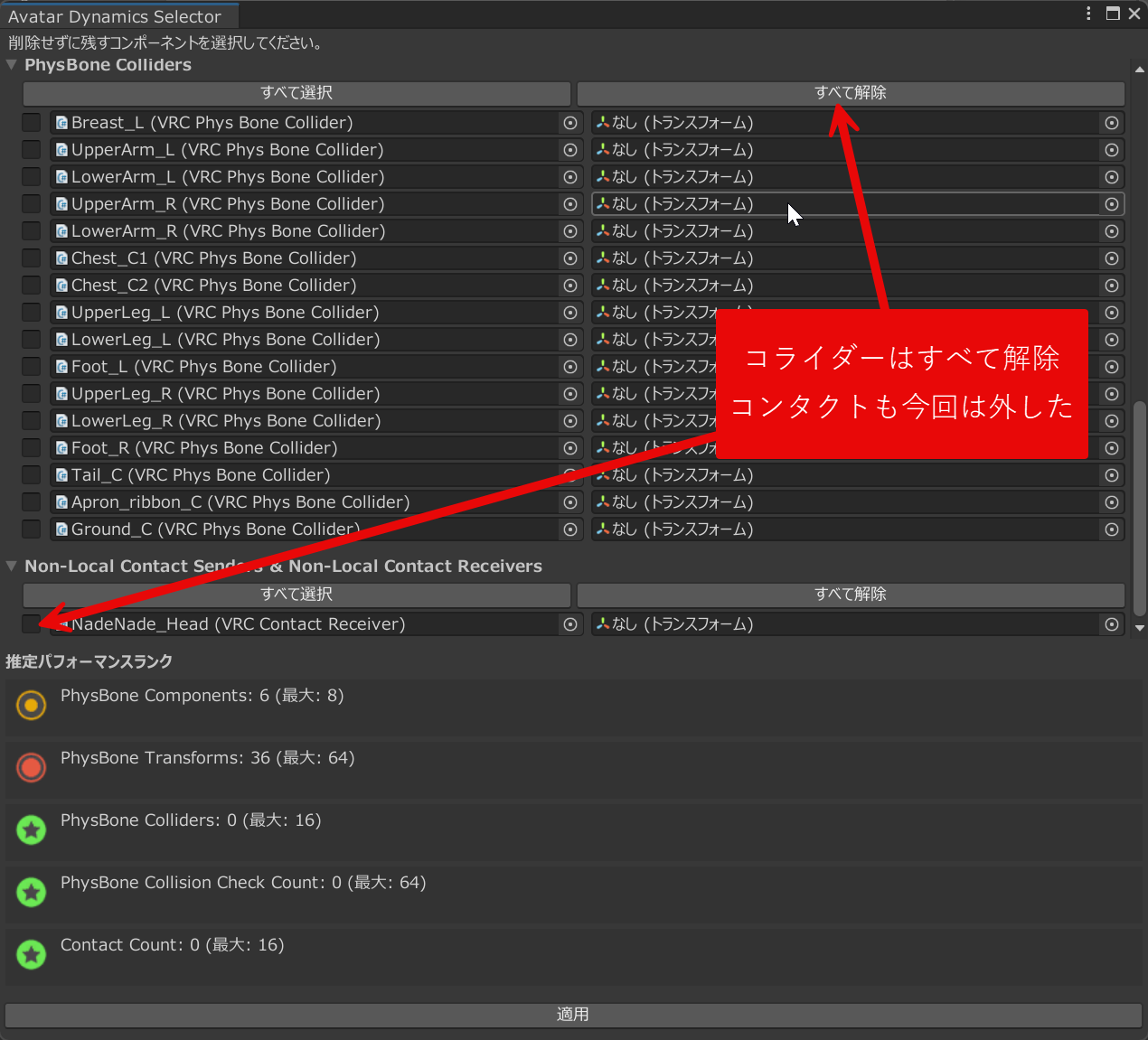Check the Tail_C collider checkbox
Screen dimensions: 1148x1040
tap(32, 475)
